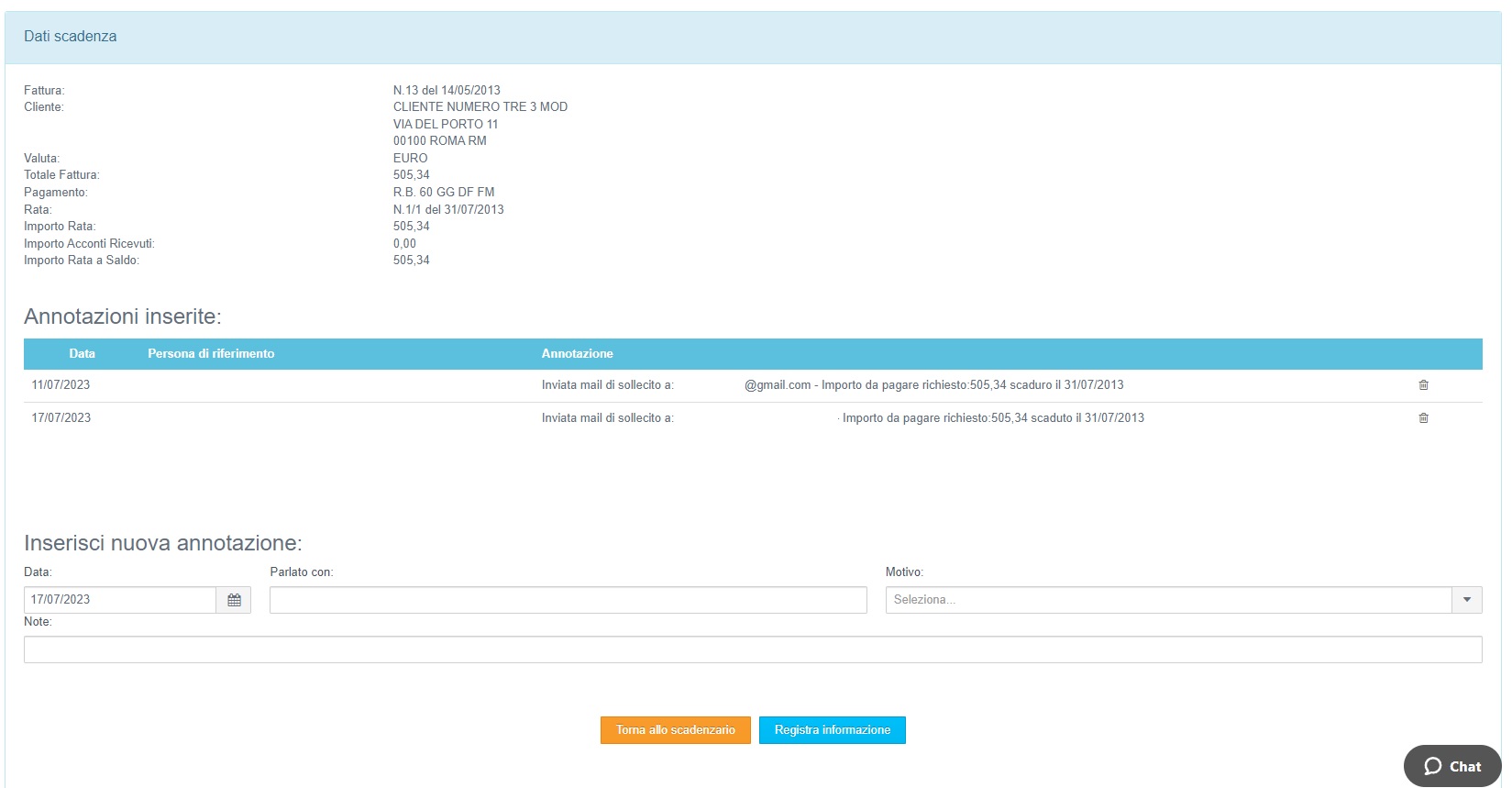The height and width of the screenshot is (788, 1512).
Task: Click into the Note text field
Action: [x=752, y=649]
